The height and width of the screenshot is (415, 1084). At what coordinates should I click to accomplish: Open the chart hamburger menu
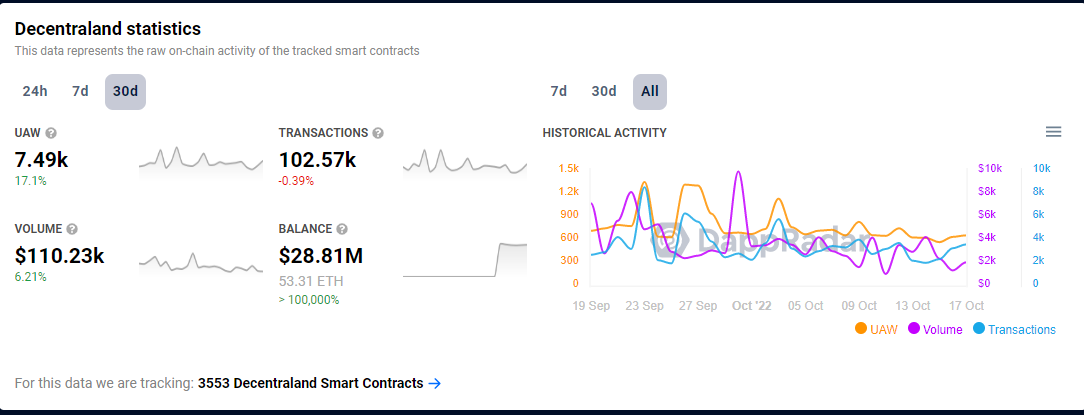[1053, 132]
